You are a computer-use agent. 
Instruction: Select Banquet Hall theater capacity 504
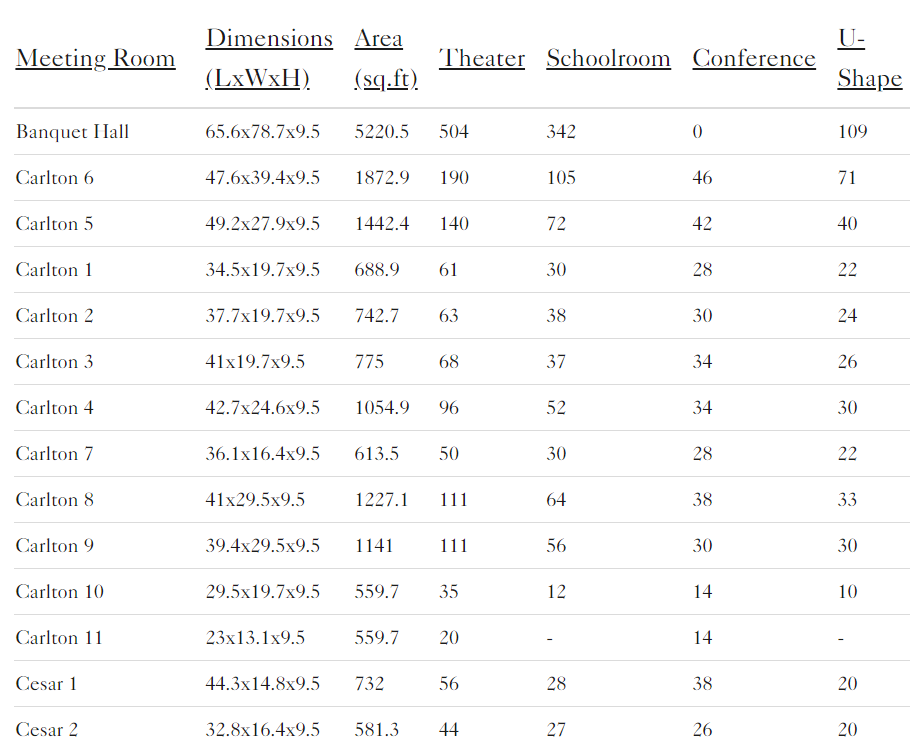point(454,132)
